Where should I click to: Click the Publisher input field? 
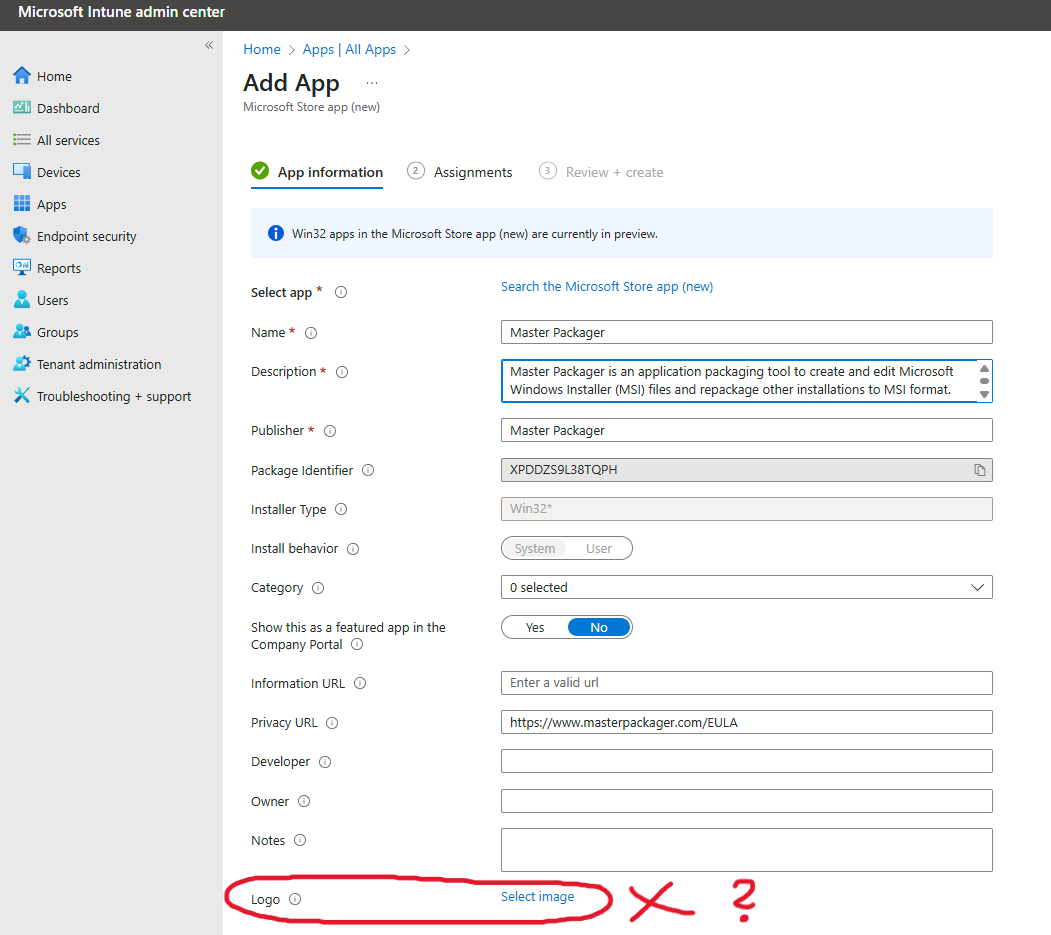[x=746, y=430]
